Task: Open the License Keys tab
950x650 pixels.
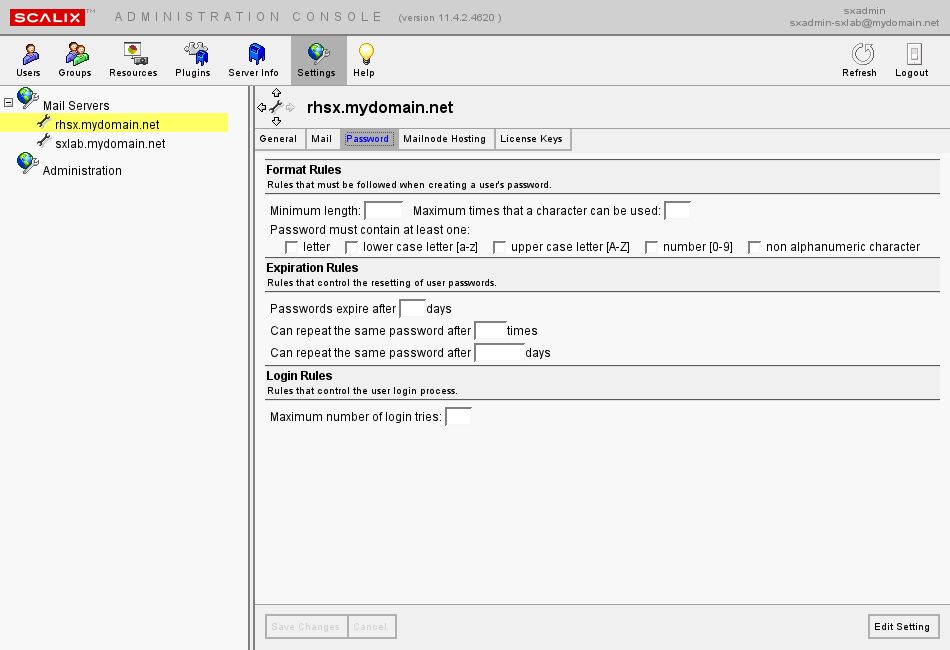Action: (x=531, y=139)
